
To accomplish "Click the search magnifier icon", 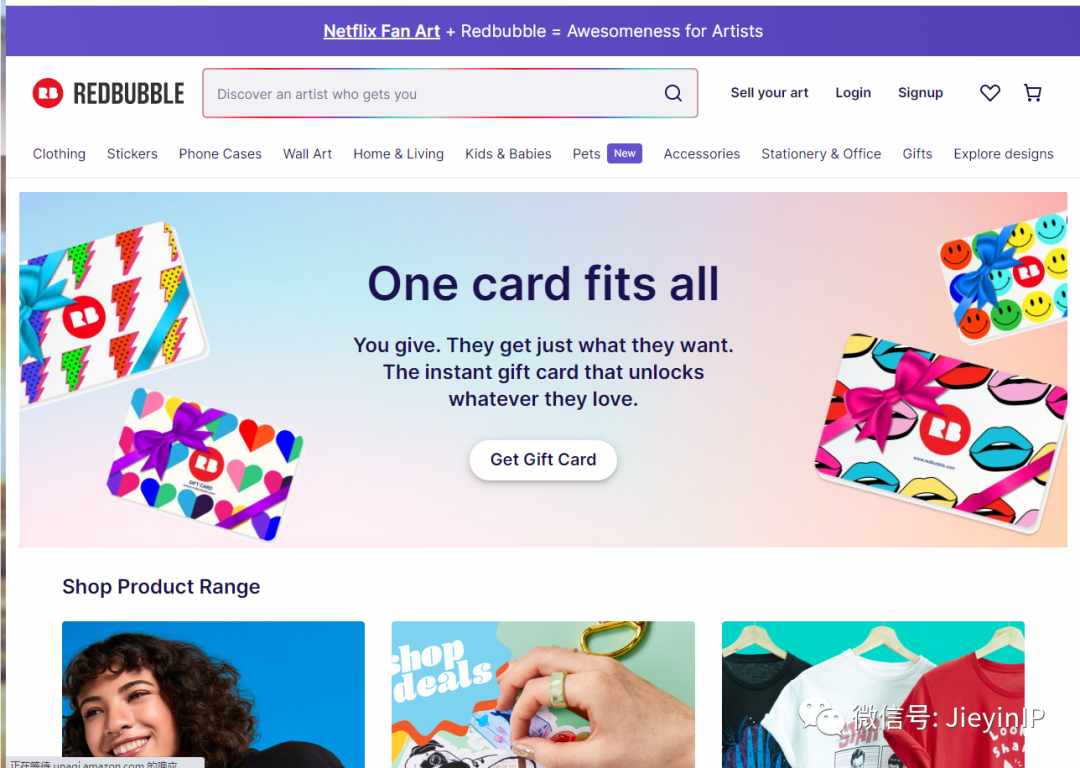I will click(x=673, y=93).
